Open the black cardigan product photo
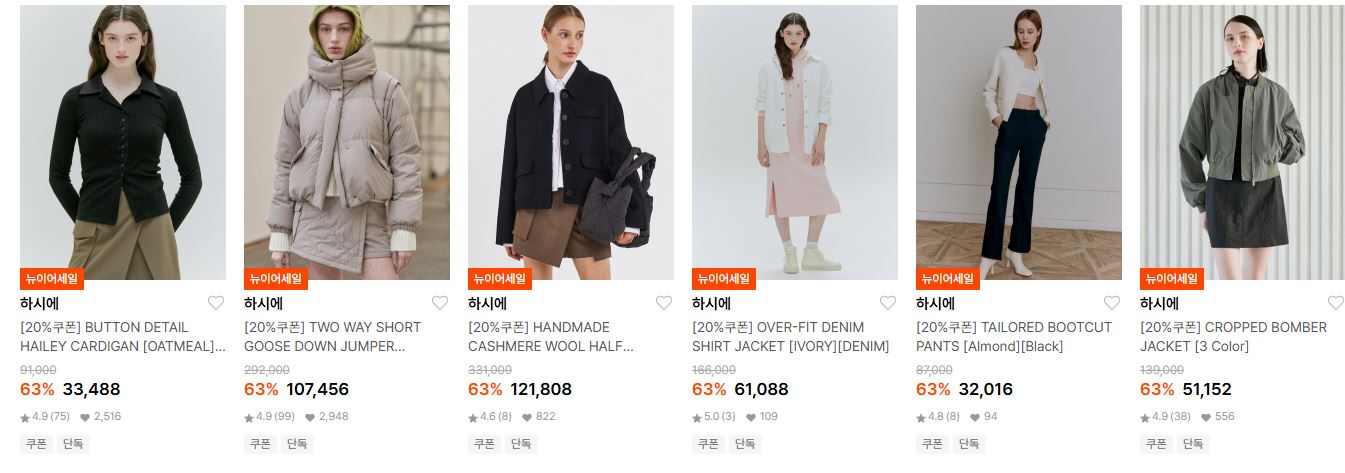This screenshot has height=473, width=1345. click(123, 142)
